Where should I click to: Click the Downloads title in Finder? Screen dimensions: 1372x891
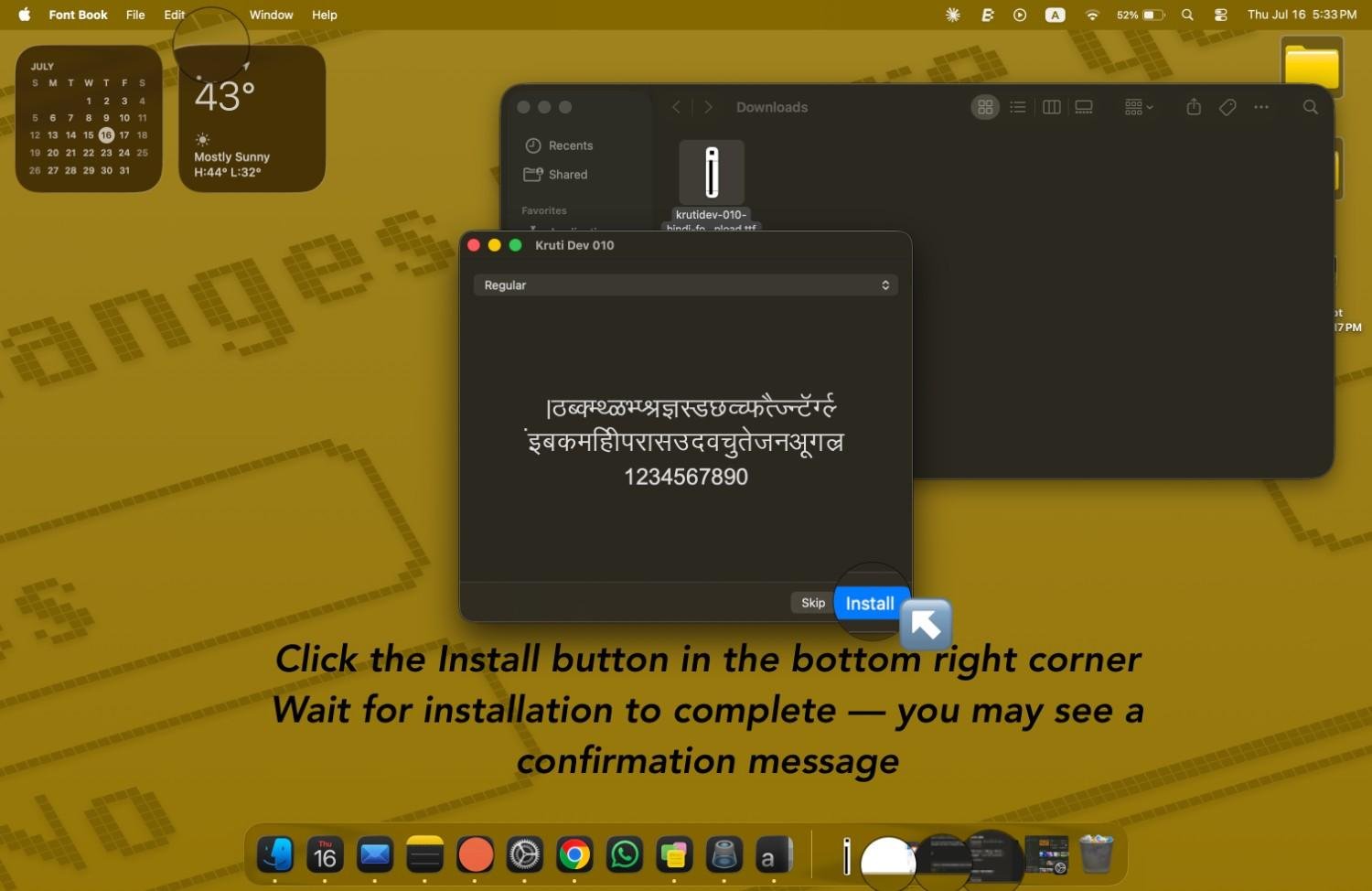click(x=772, y=107)
